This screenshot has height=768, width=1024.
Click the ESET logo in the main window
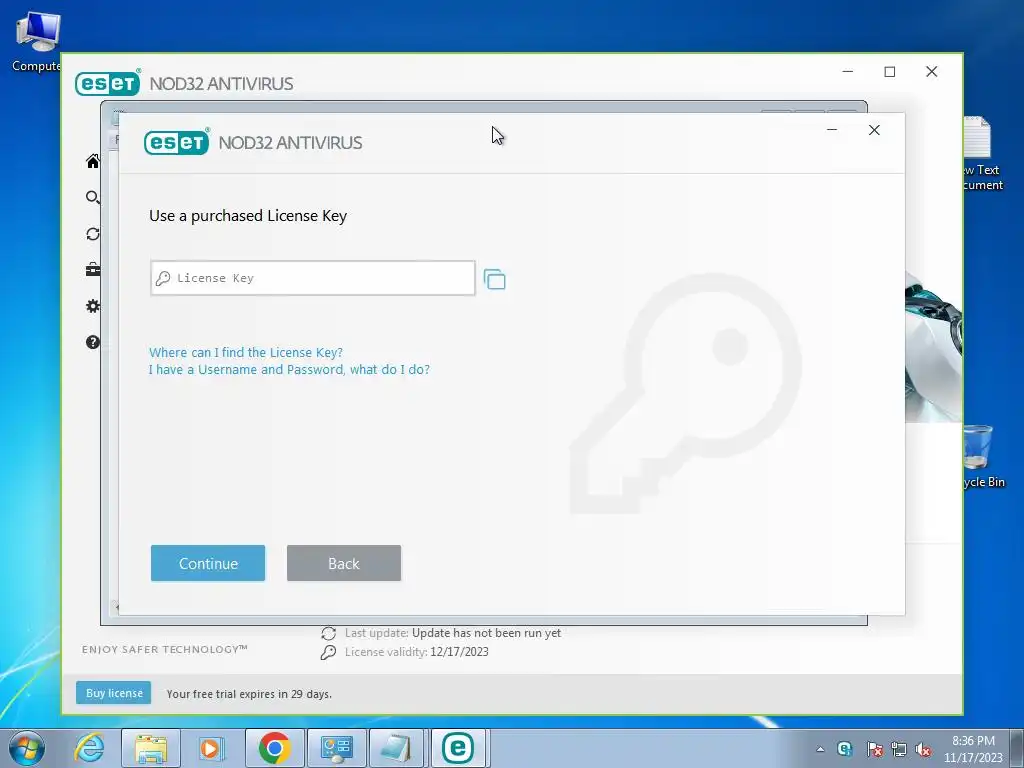(x=108, y=83)
